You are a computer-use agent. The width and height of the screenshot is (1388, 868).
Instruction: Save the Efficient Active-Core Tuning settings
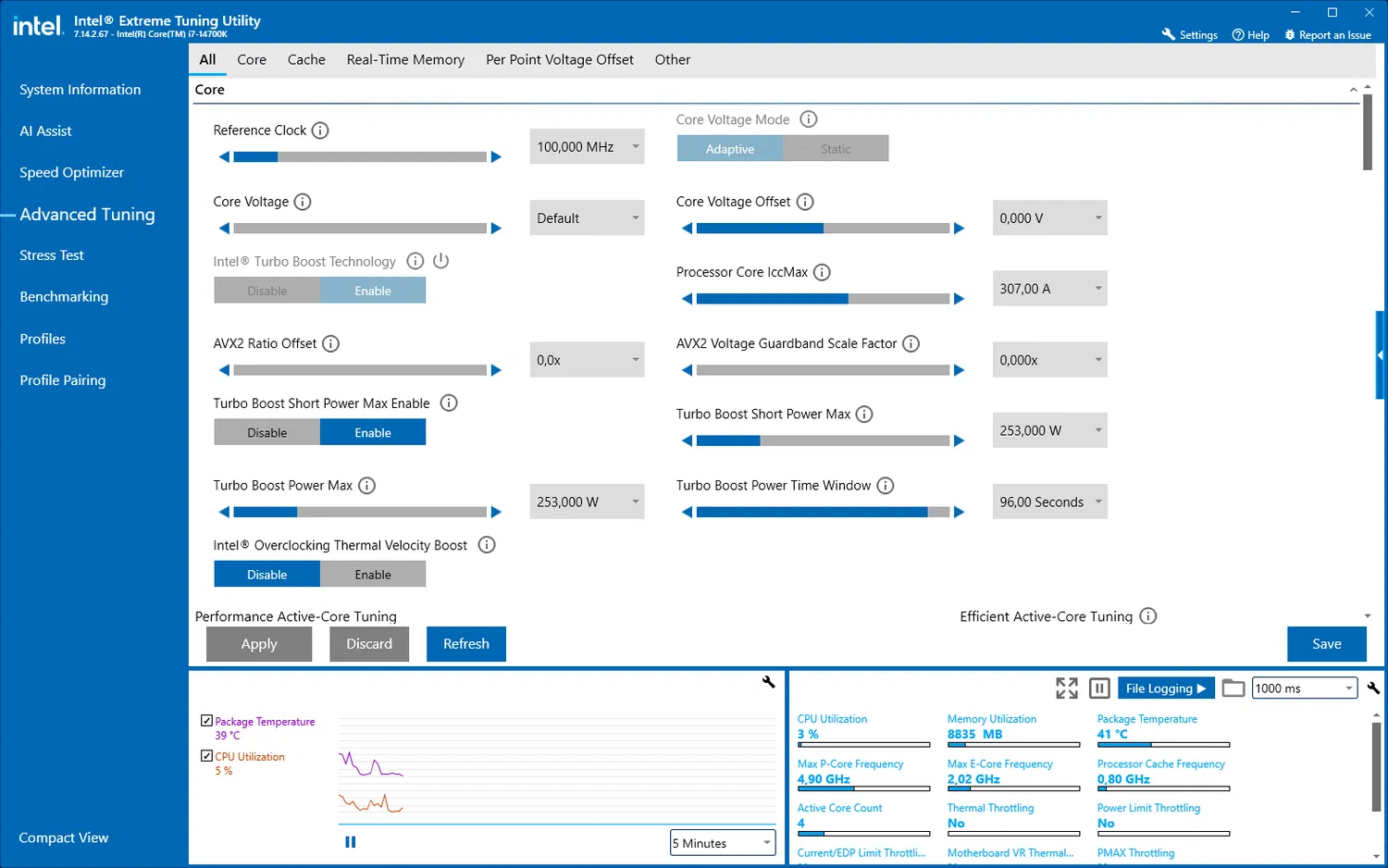click(1327, 643)
